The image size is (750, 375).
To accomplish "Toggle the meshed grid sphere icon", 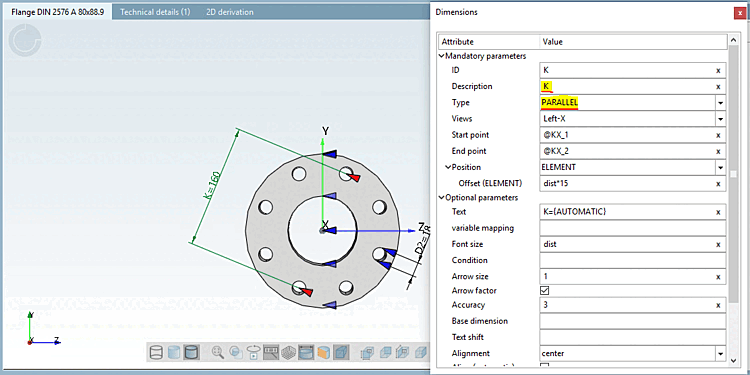I will [288, 353].
